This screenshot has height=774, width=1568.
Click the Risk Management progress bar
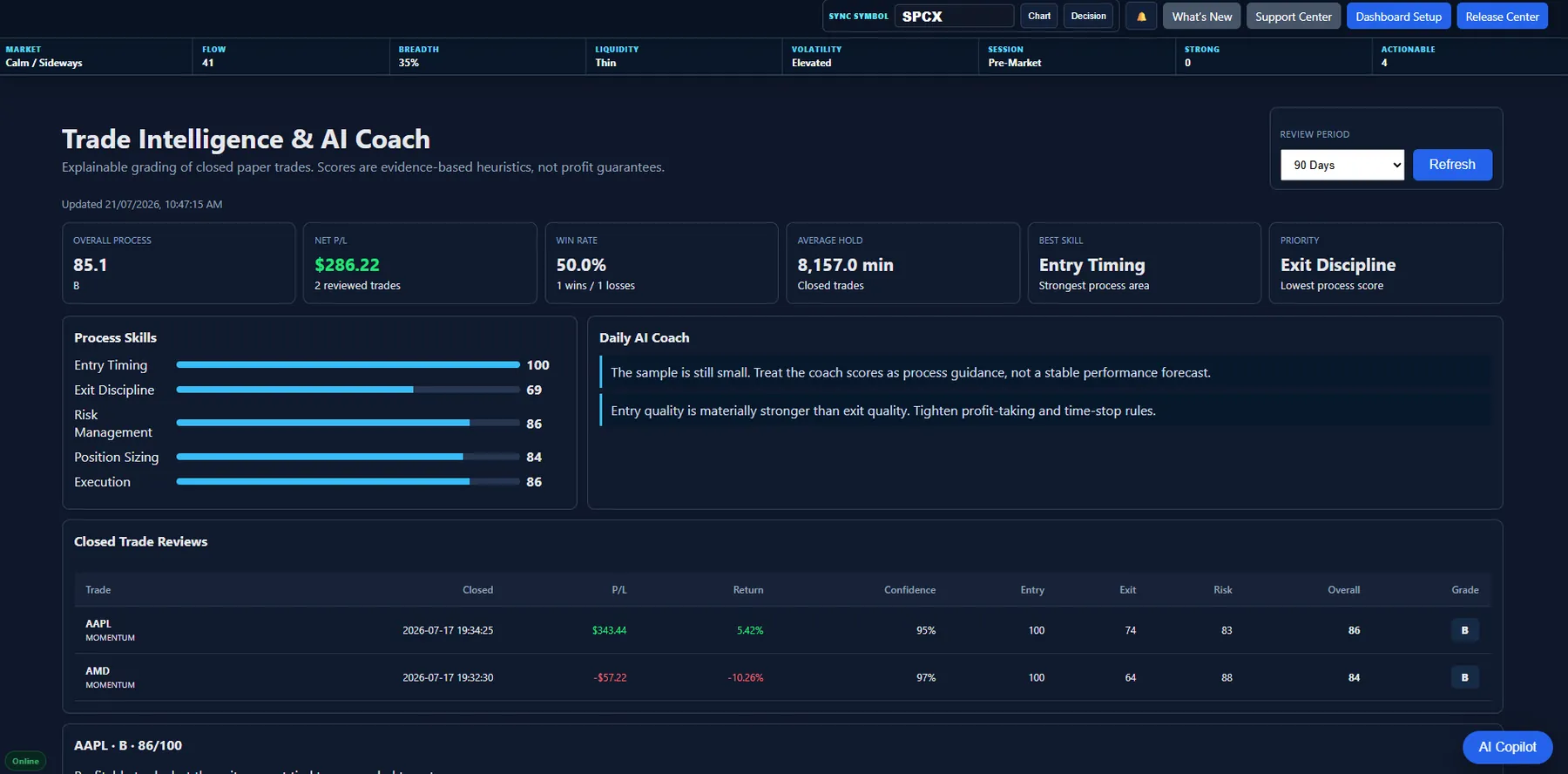pos(348,423)
